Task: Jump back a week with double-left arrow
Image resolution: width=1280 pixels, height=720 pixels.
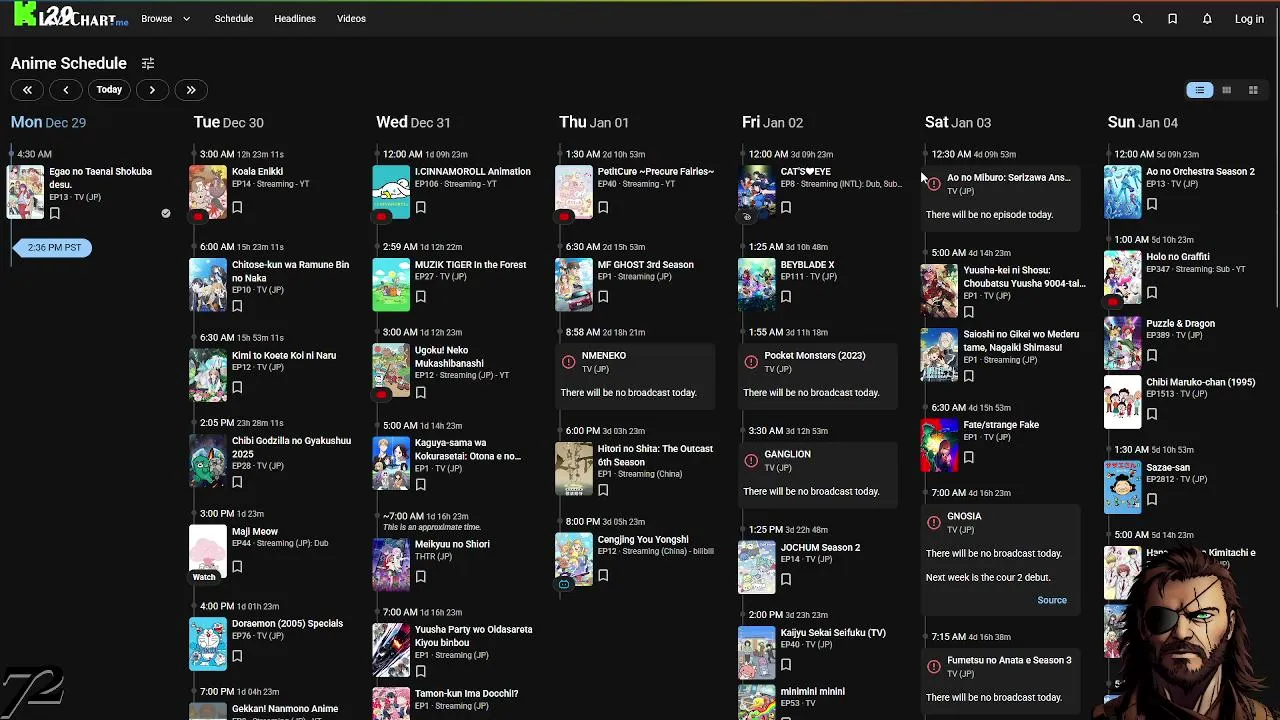Action: coord(27,90)
